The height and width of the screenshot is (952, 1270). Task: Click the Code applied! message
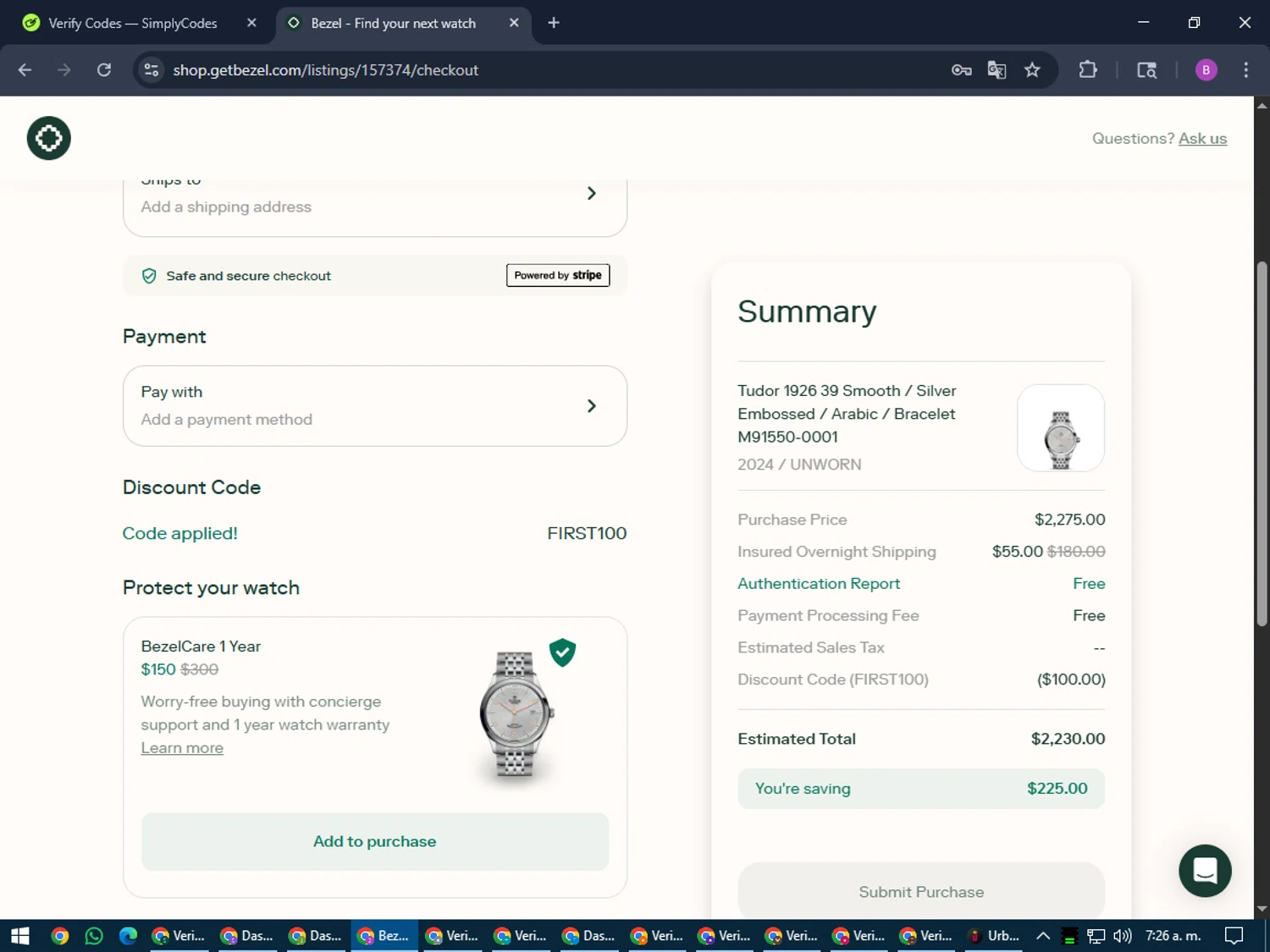pyautogui.click(x=179, y=533)
